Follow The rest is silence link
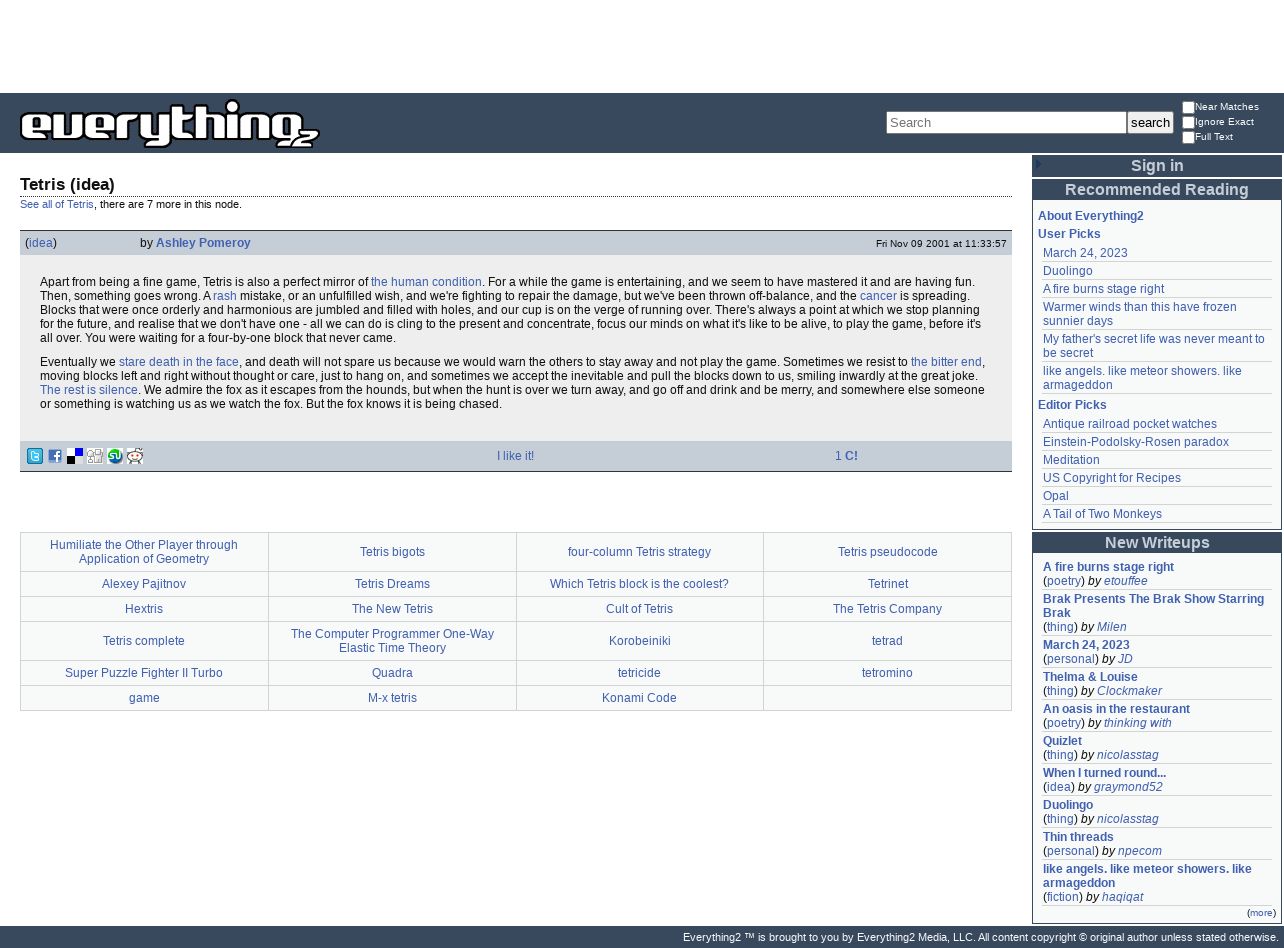 pos(89,390)
